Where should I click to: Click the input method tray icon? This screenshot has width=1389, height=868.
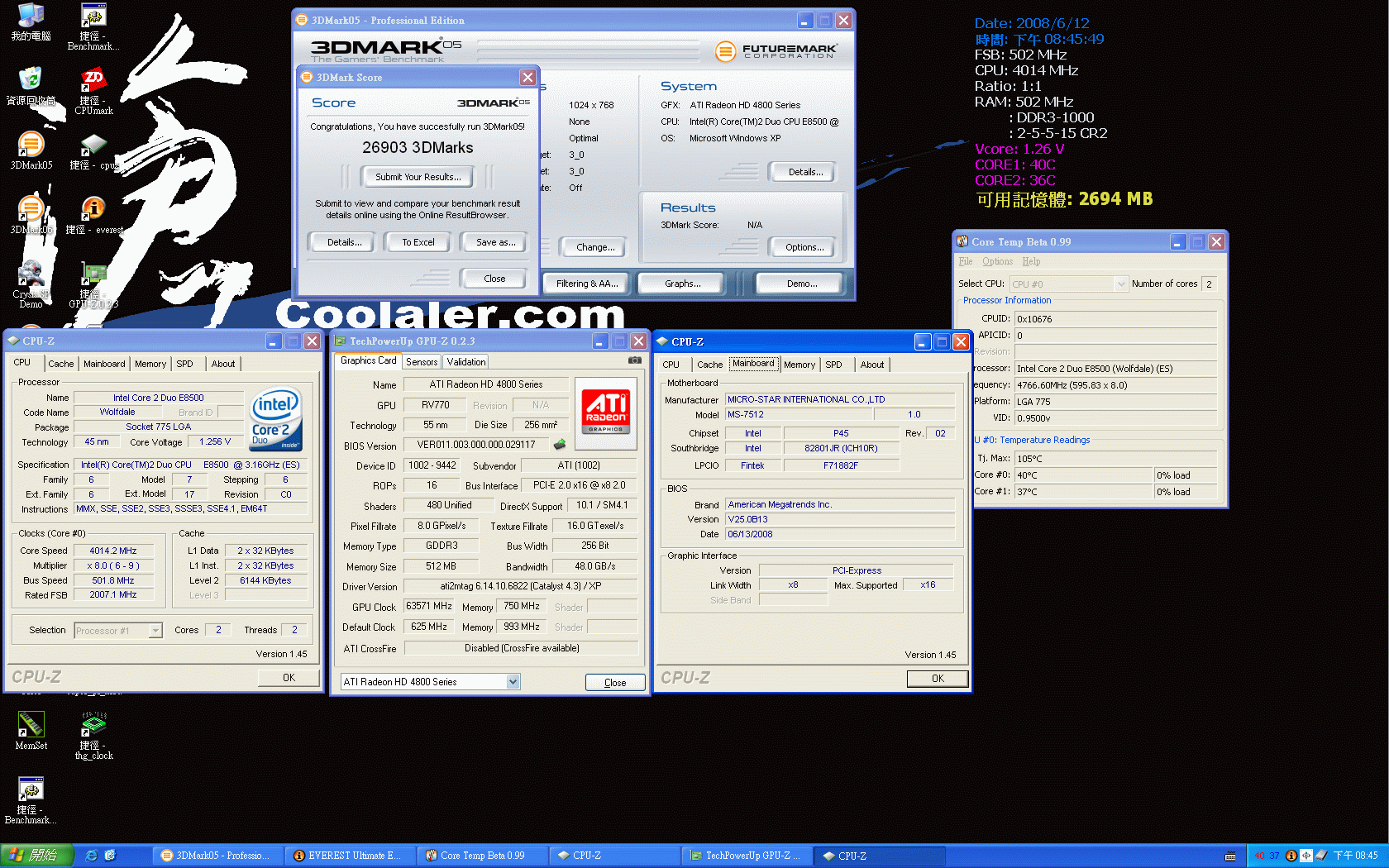tap(1306, 856)
